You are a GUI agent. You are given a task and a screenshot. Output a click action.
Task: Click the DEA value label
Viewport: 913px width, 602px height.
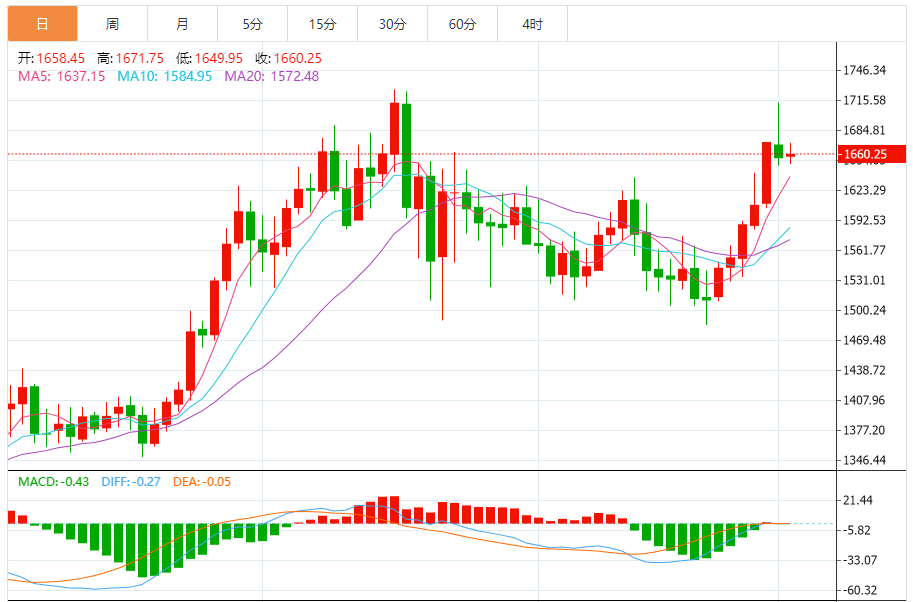[201, 482]
